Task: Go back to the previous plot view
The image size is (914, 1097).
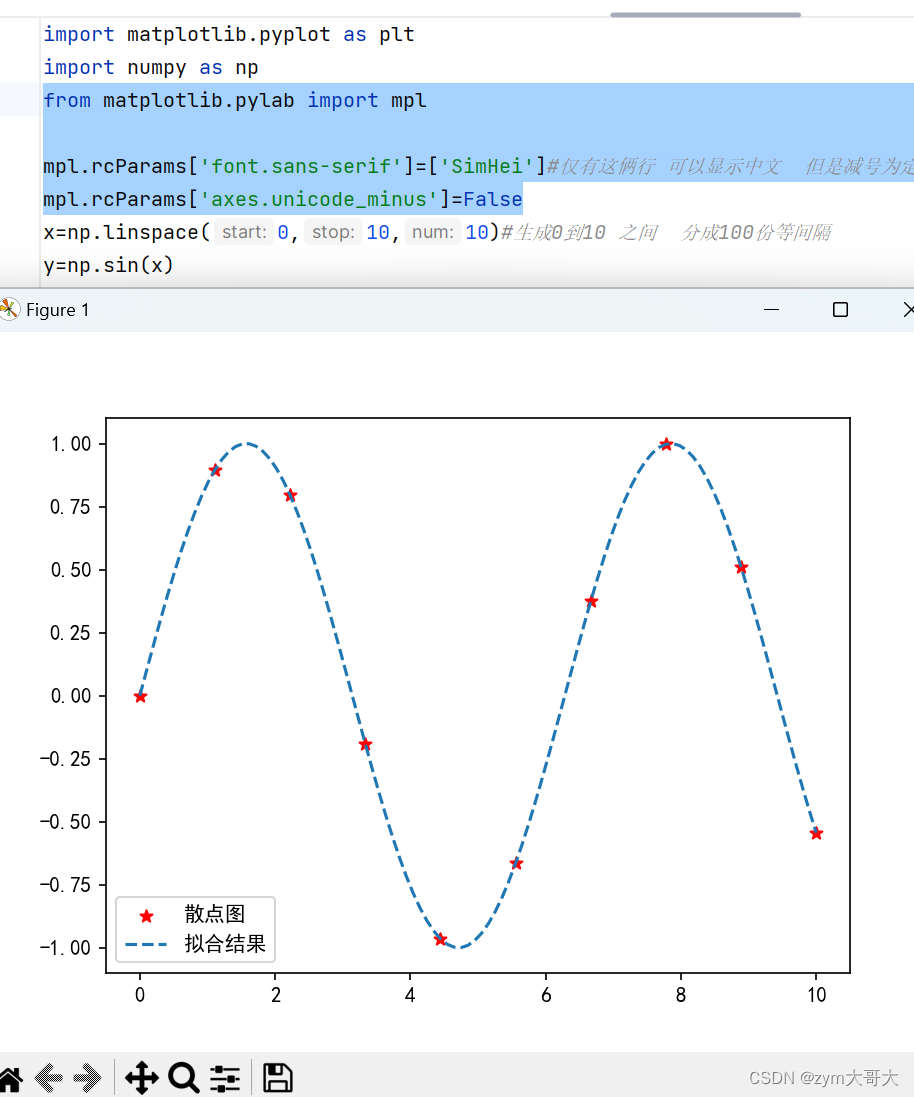Action: [48, 1077]
